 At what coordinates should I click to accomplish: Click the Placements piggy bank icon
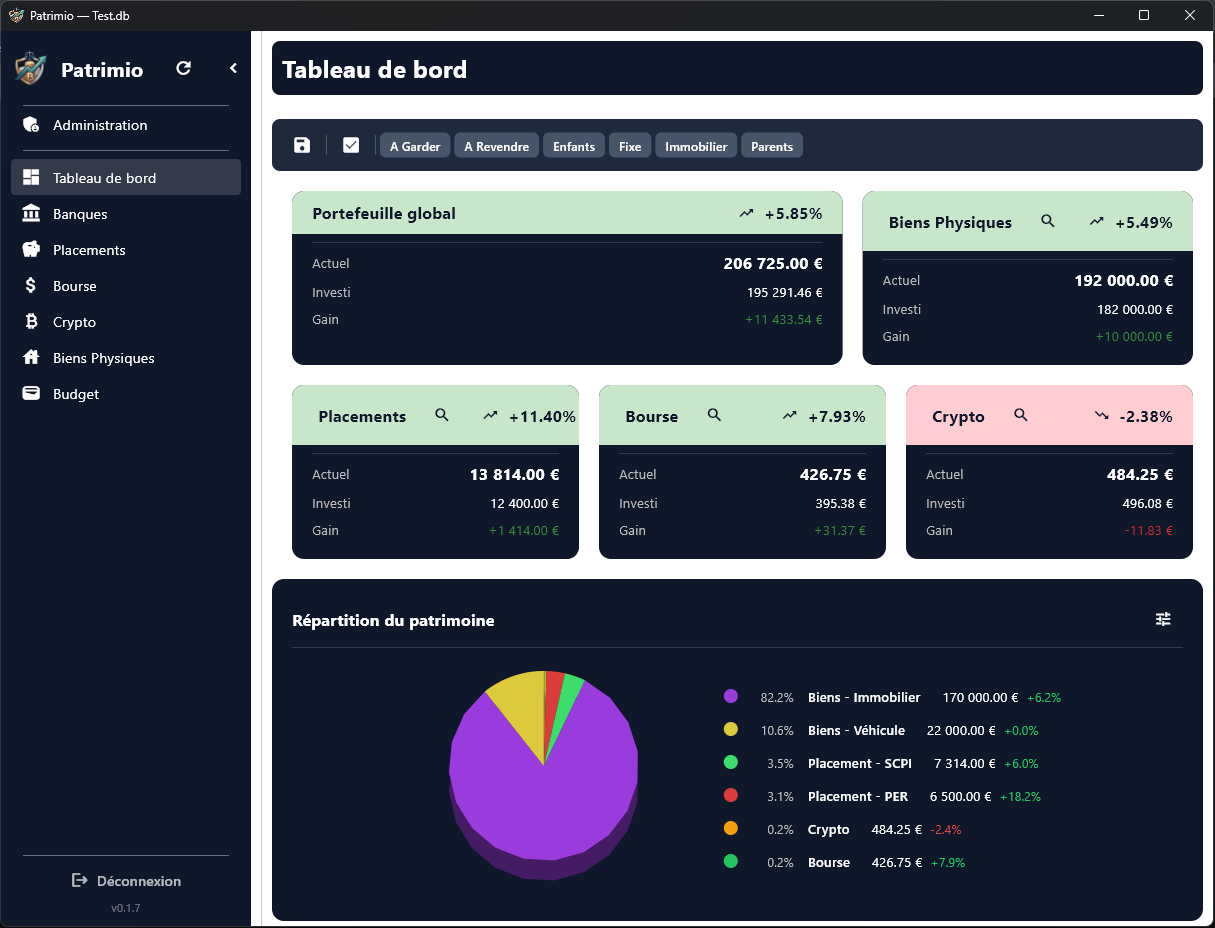point(31,250)
